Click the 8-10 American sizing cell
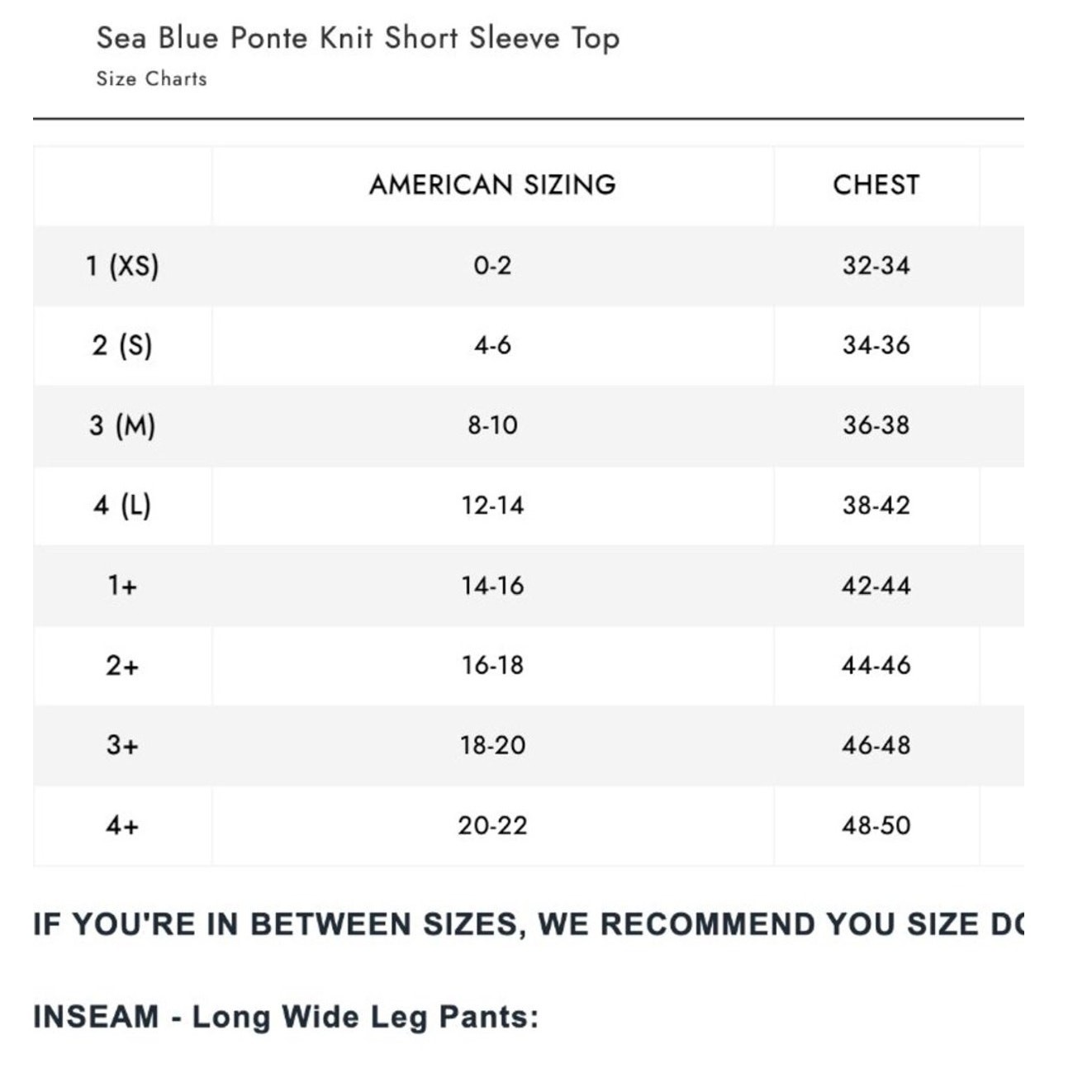Image resolution: width=1092 pixels, height=1092 pixels. click(492, 425)
